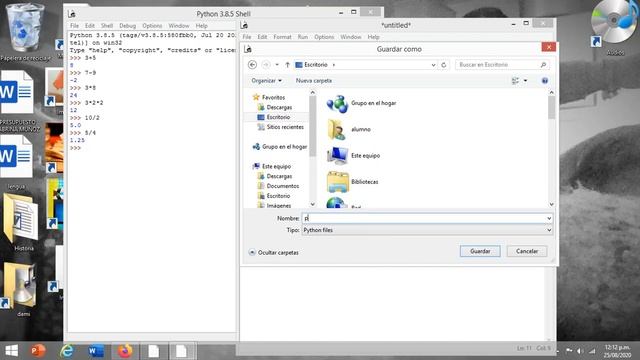Open the demi folder on desktop

[20, 289]
